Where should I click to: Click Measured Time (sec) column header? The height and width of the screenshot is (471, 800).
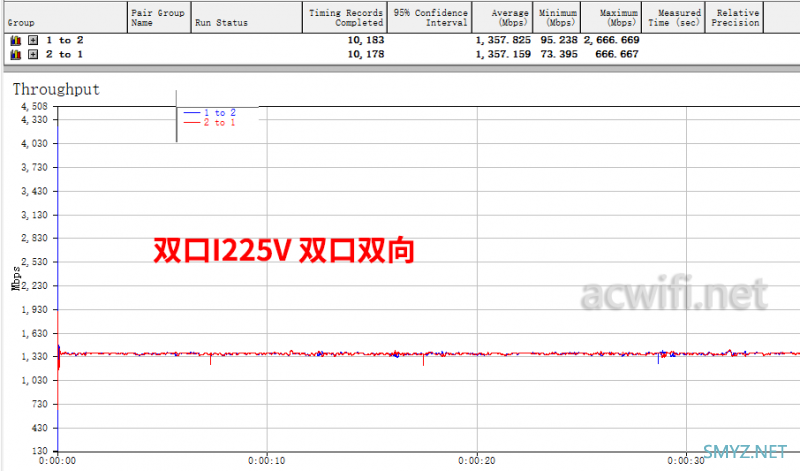coord(673,18)
